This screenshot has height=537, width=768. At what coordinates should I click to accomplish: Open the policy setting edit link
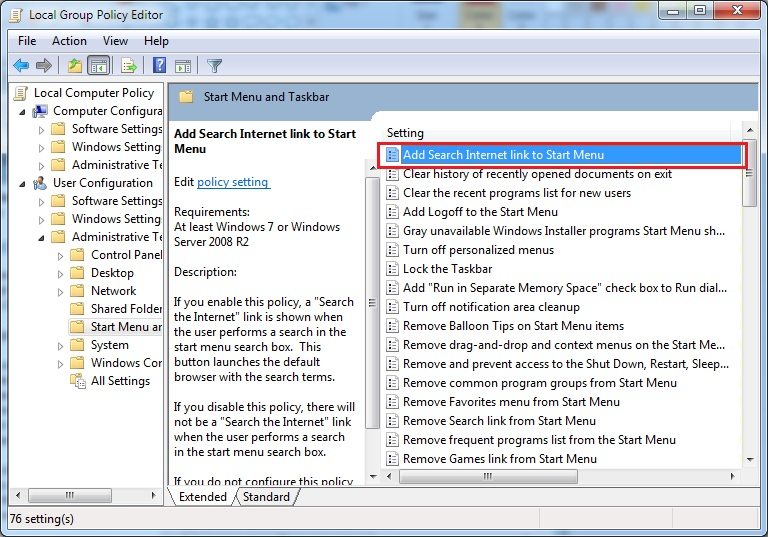(x=233, y=182)
